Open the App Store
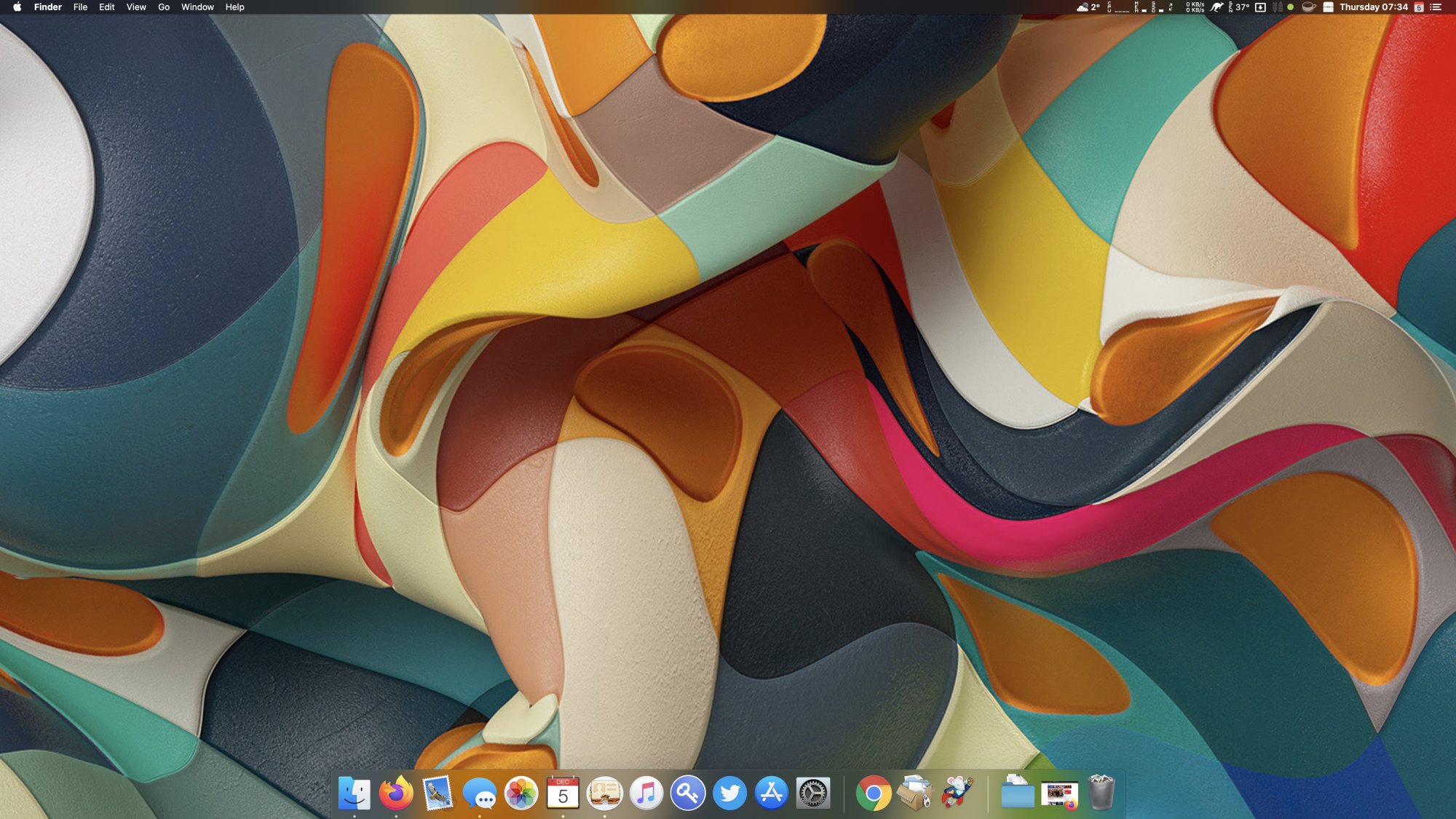 [771, 793]
